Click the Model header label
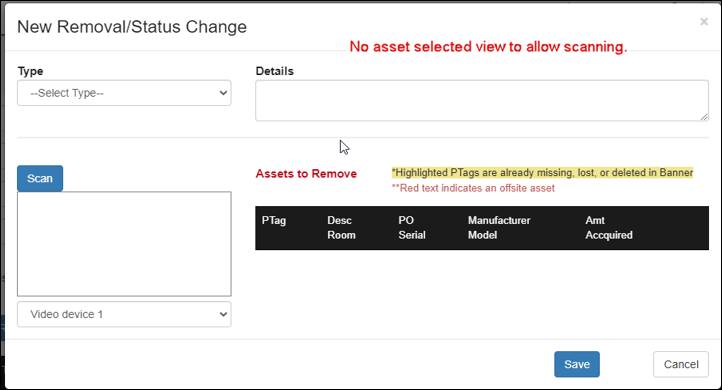The height and width of the screenshot is (390, 722). 483,235
